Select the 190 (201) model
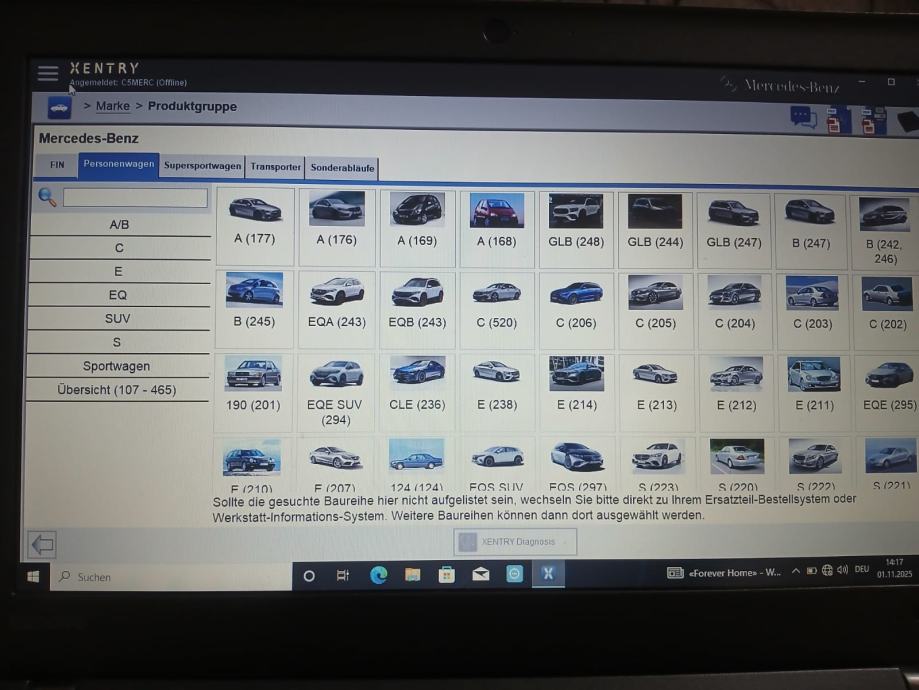The height and width of the screenshot is (690, 919). (x=253, y=392)
